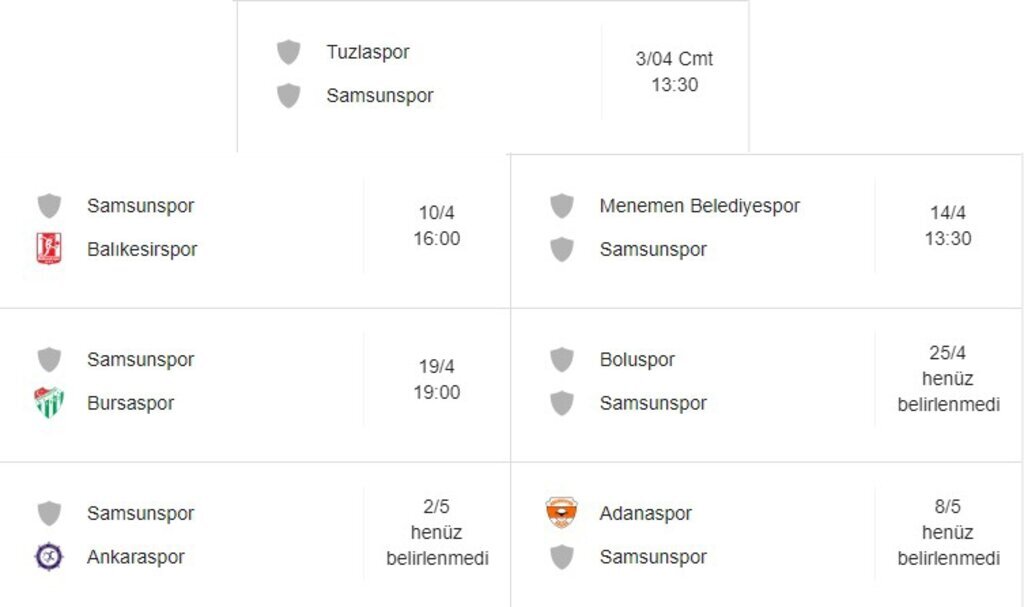This screenshot has width=1024, height=607.
Task: Select the Boluspor team name
Action: (637, 360)
